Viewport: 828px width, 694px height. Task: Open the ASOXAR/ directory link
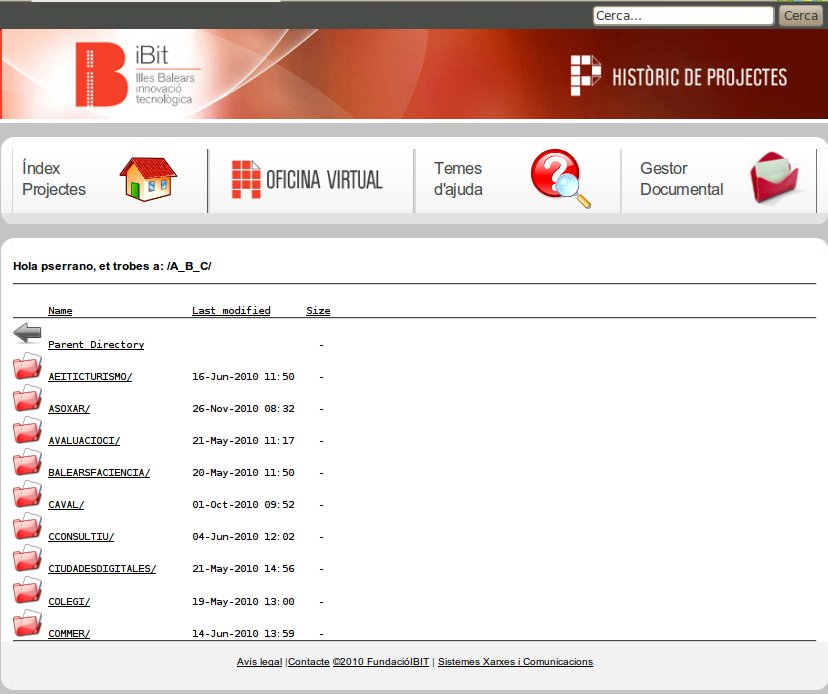pos(69,409)
